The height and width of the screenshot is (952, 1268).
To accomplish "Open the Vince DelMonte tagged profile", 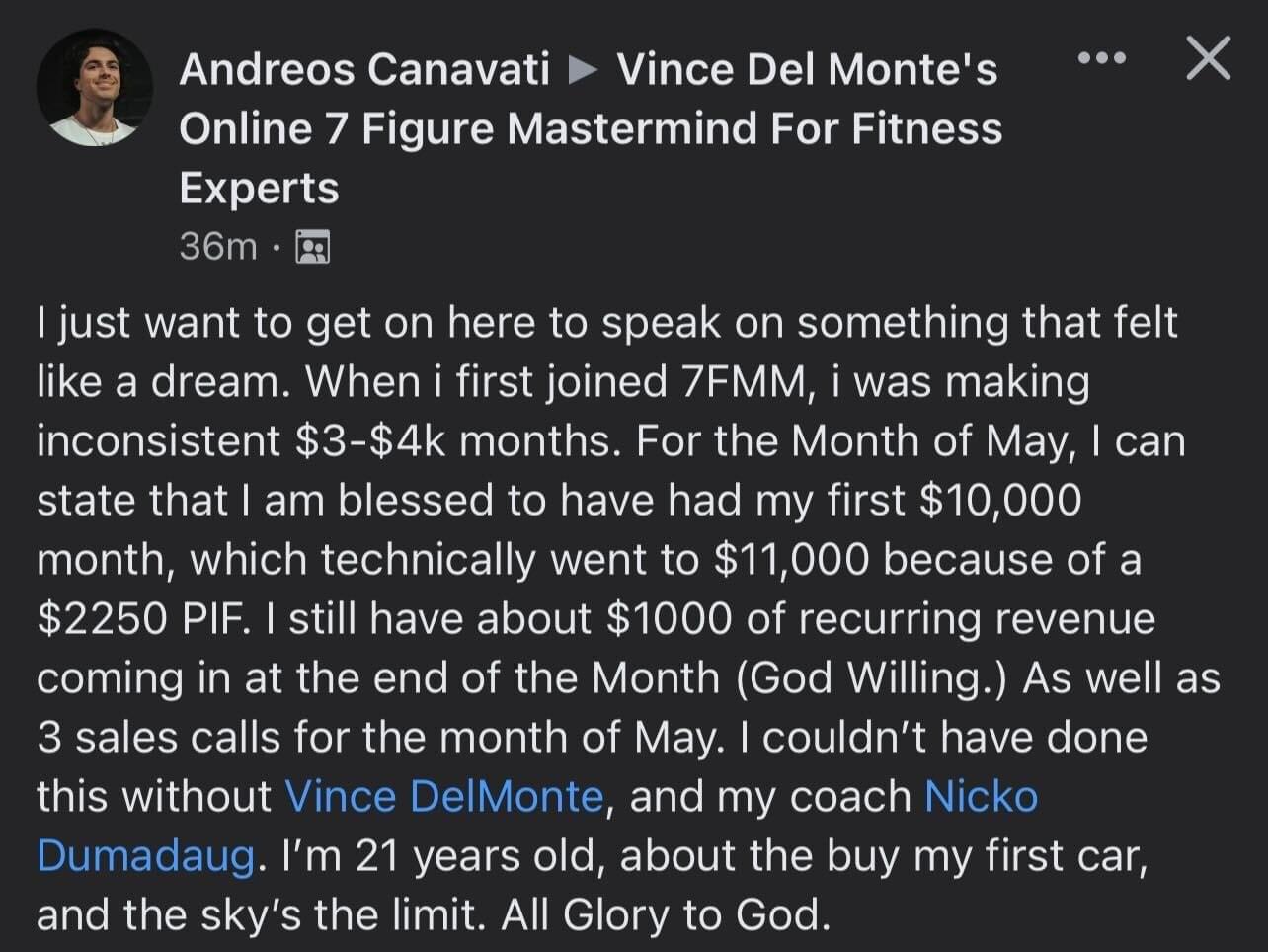I will point(443,796).
